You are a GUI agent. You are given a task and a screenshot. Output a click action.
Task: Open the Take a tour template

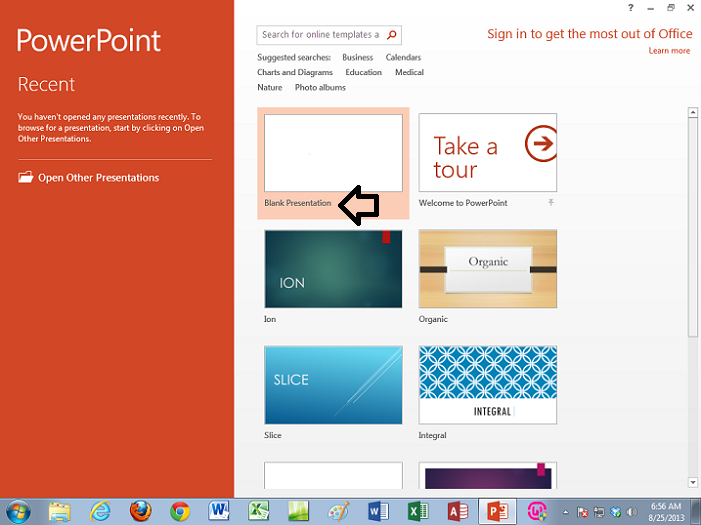[488, 152]
